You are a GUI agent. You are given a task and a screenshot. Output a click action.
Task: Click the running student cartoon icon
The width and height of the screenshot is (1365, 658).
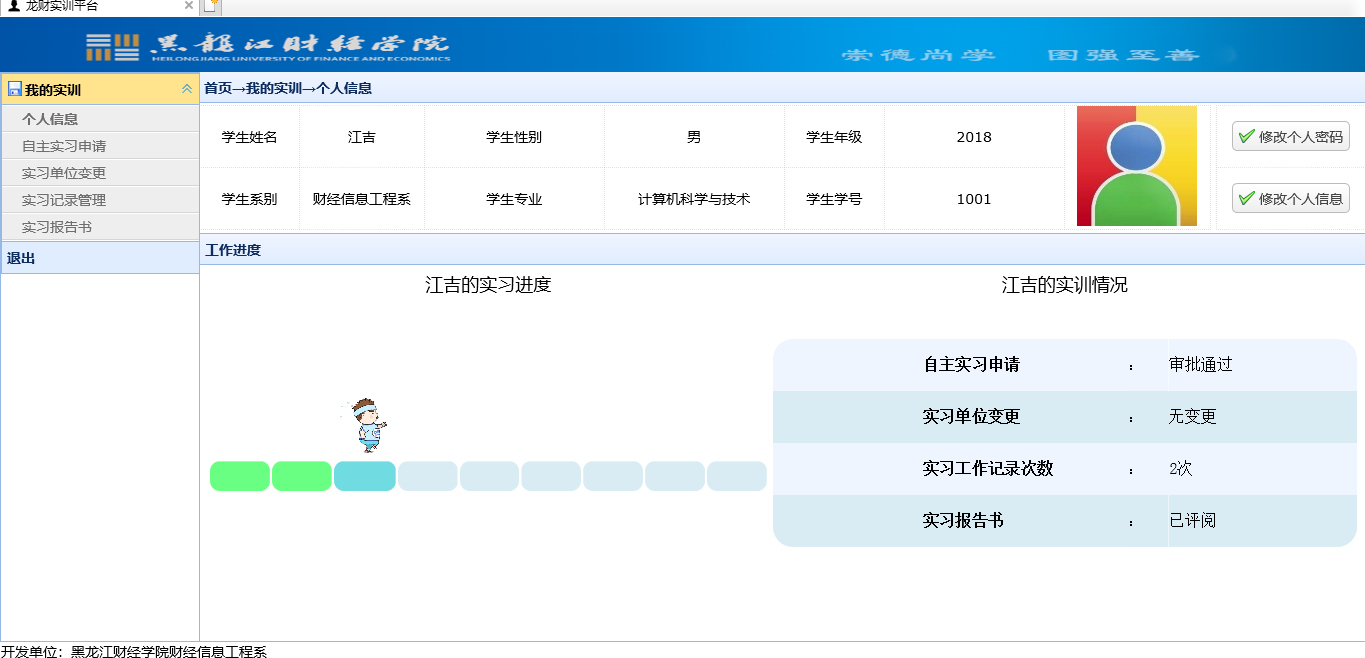368,424
